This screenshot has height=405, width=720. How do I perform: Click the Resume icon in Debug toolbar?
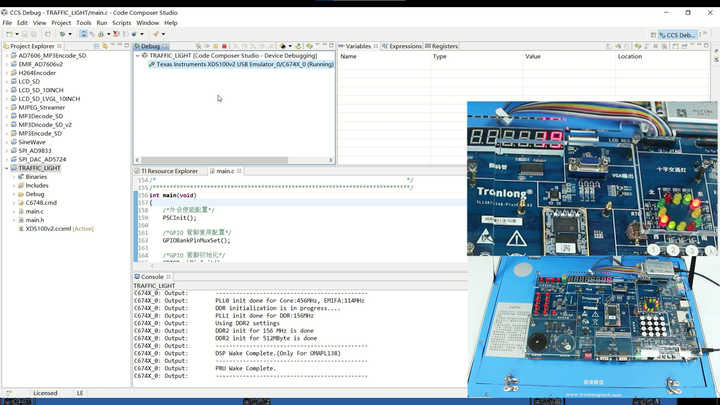click(208, 46)
